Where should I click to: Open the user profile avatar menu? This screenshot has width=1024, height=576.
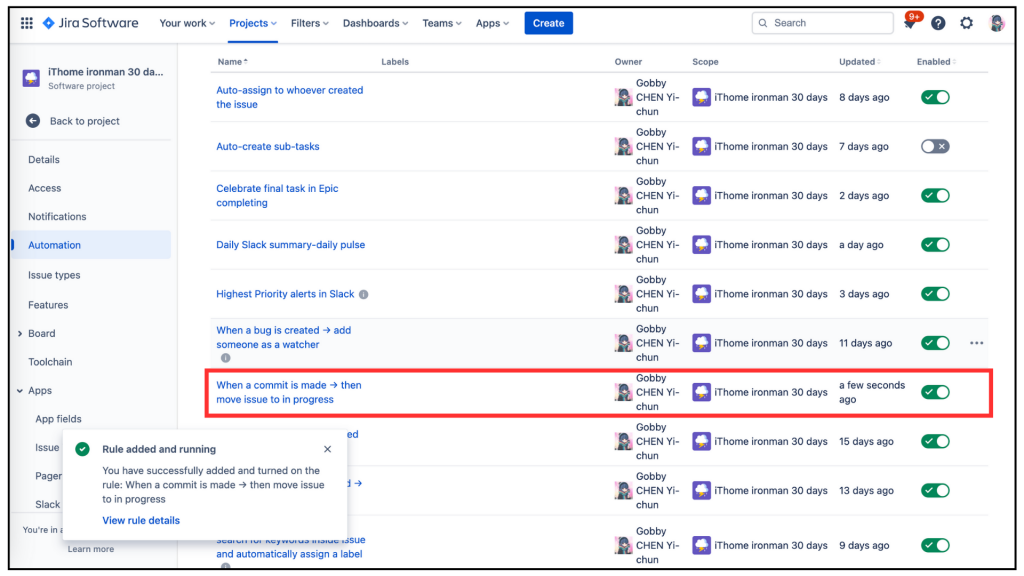click(996, 23)
